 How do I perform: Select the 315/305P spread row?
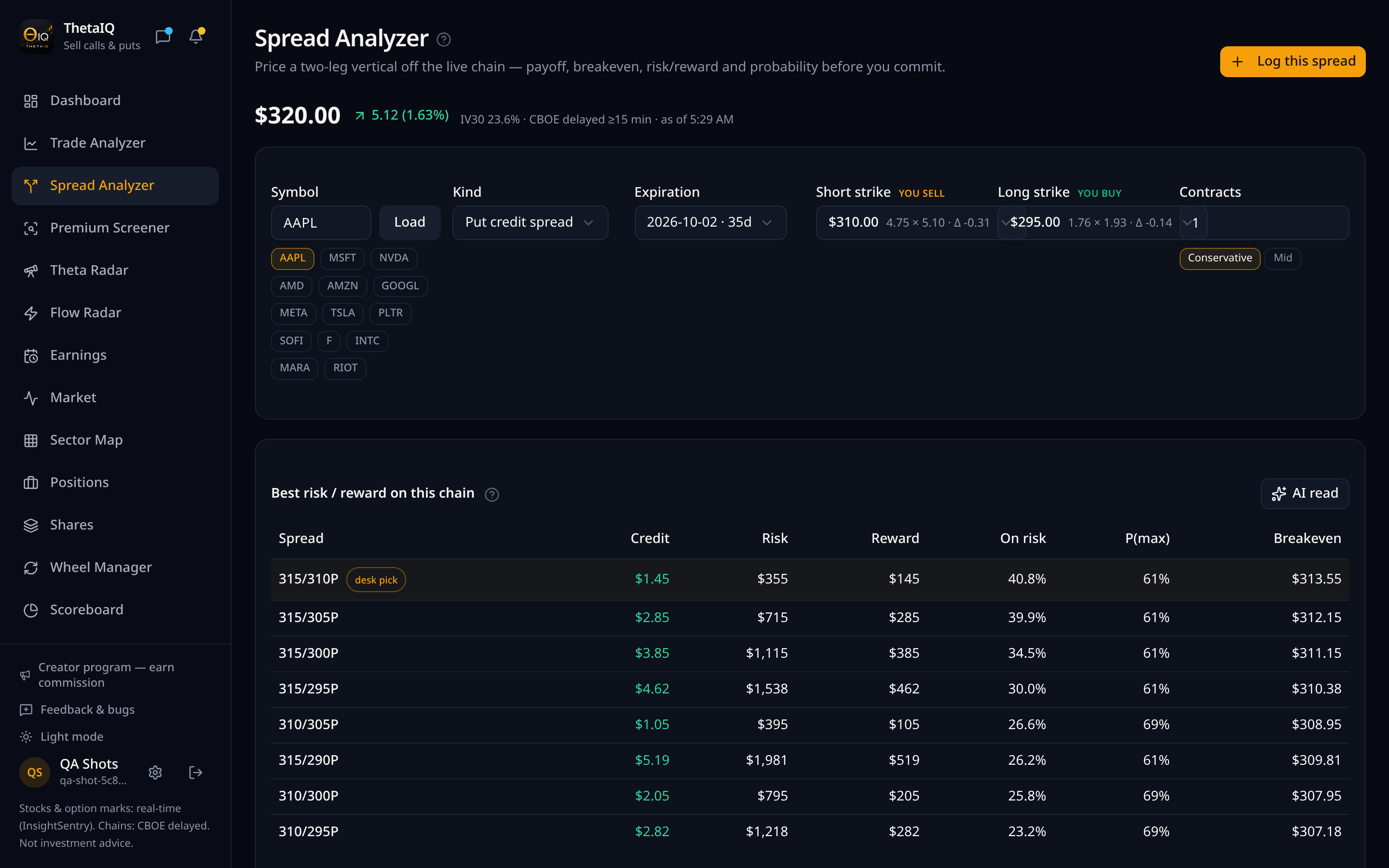click(810, 618)
